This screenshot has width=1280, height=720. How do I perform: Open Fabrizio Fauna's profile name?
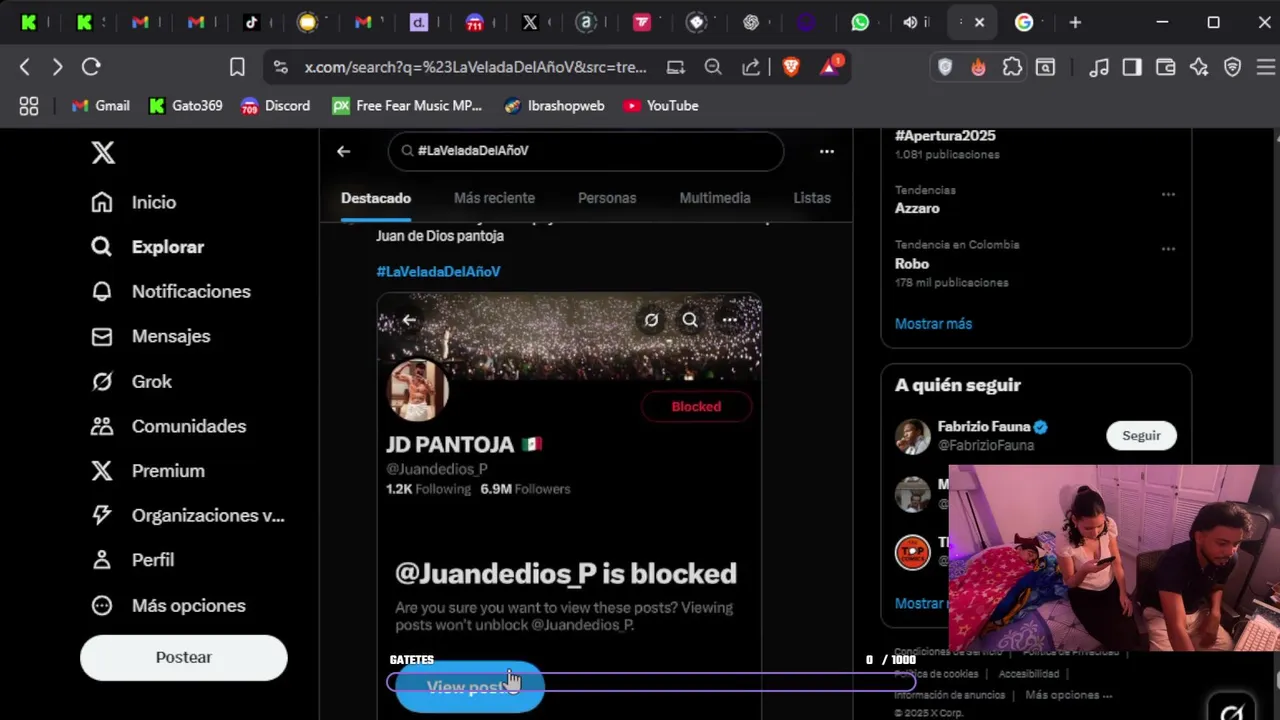pyautogui.click(x=984, y=427)
